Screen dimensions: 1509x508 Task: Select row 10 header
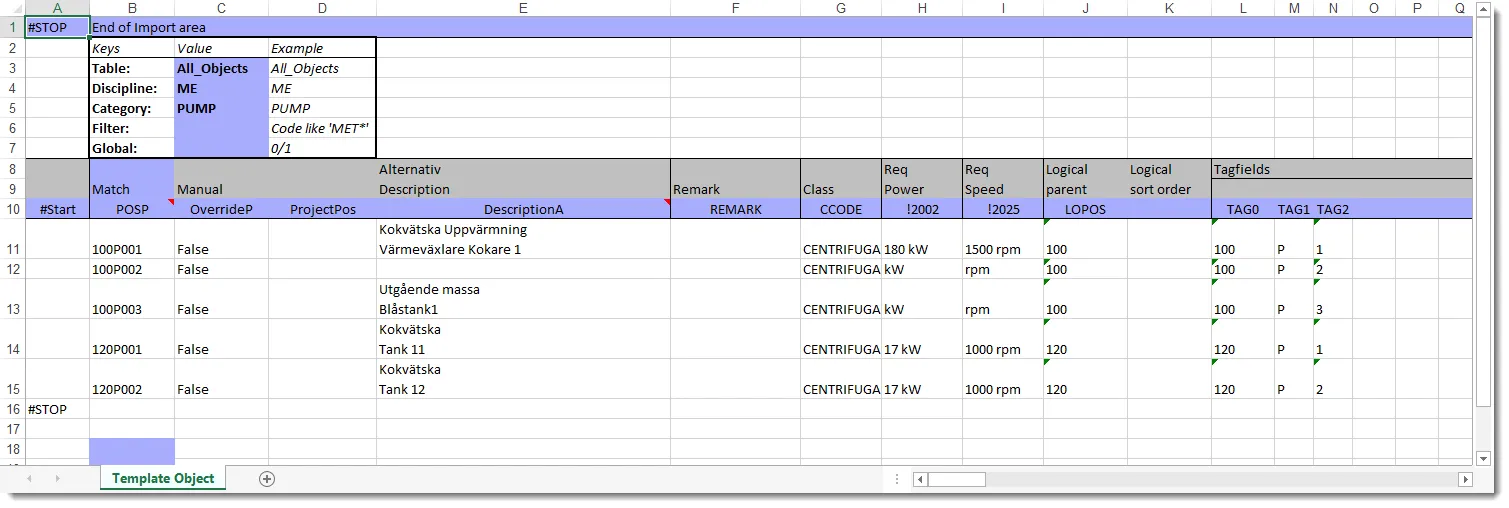[x=12, y=209]
